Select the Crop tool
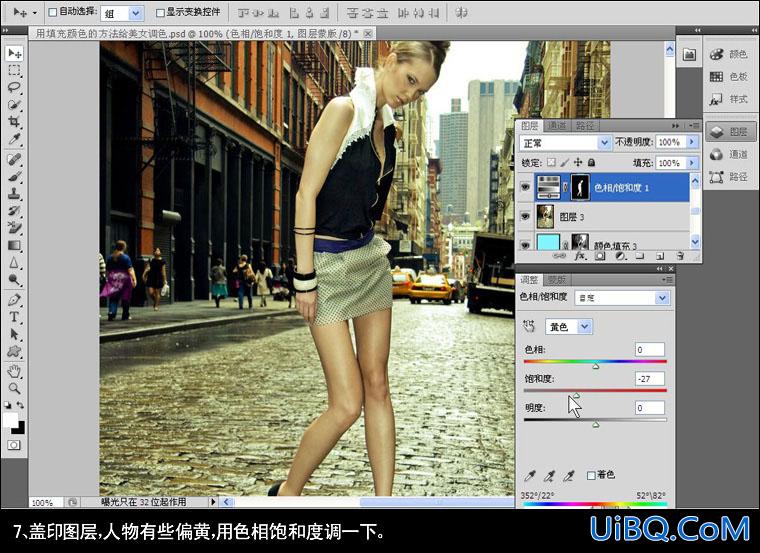760x553 pixels. coord(15,122)
